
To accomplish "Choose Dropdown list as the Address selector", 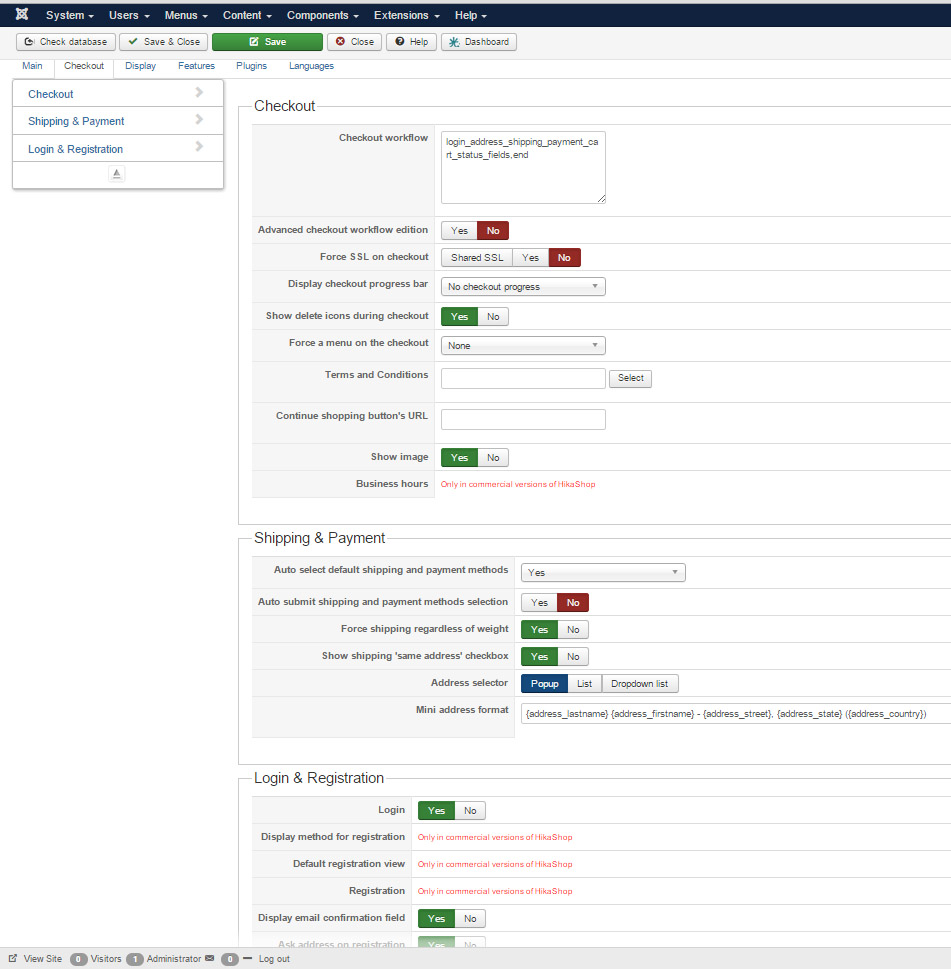I will [640, 683].
